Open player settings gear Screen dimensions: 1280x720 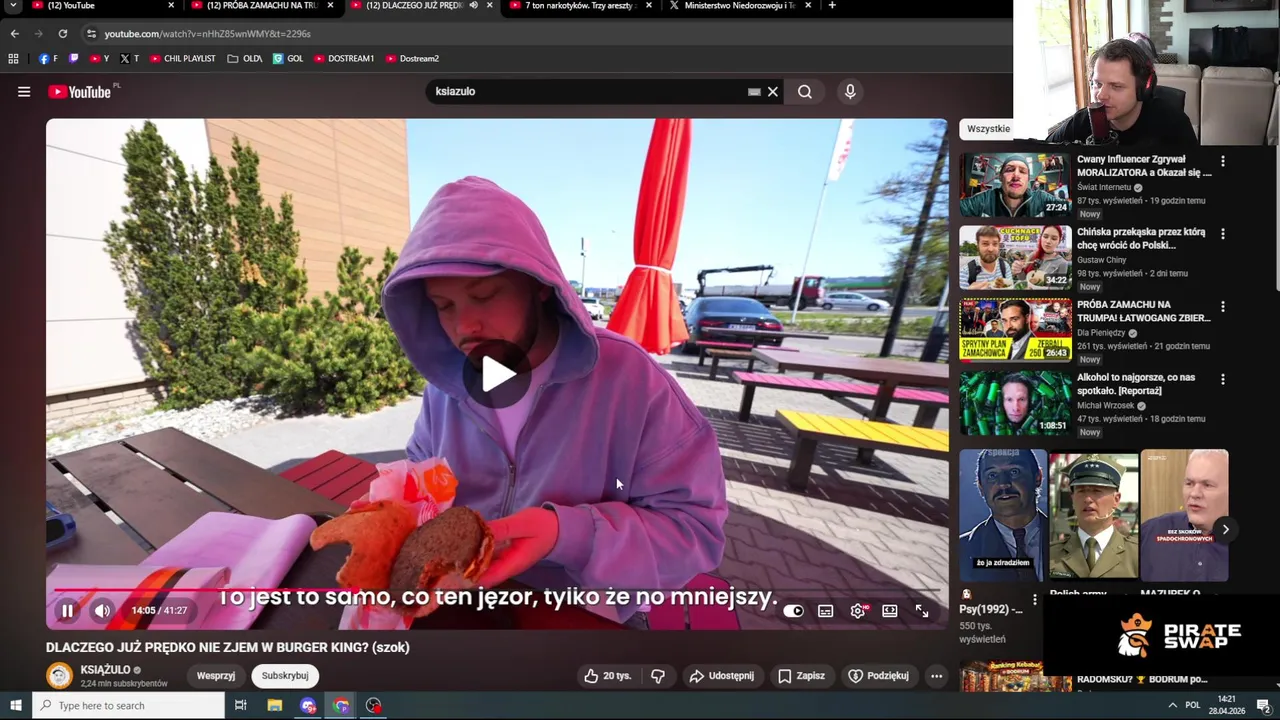[858, 611]
